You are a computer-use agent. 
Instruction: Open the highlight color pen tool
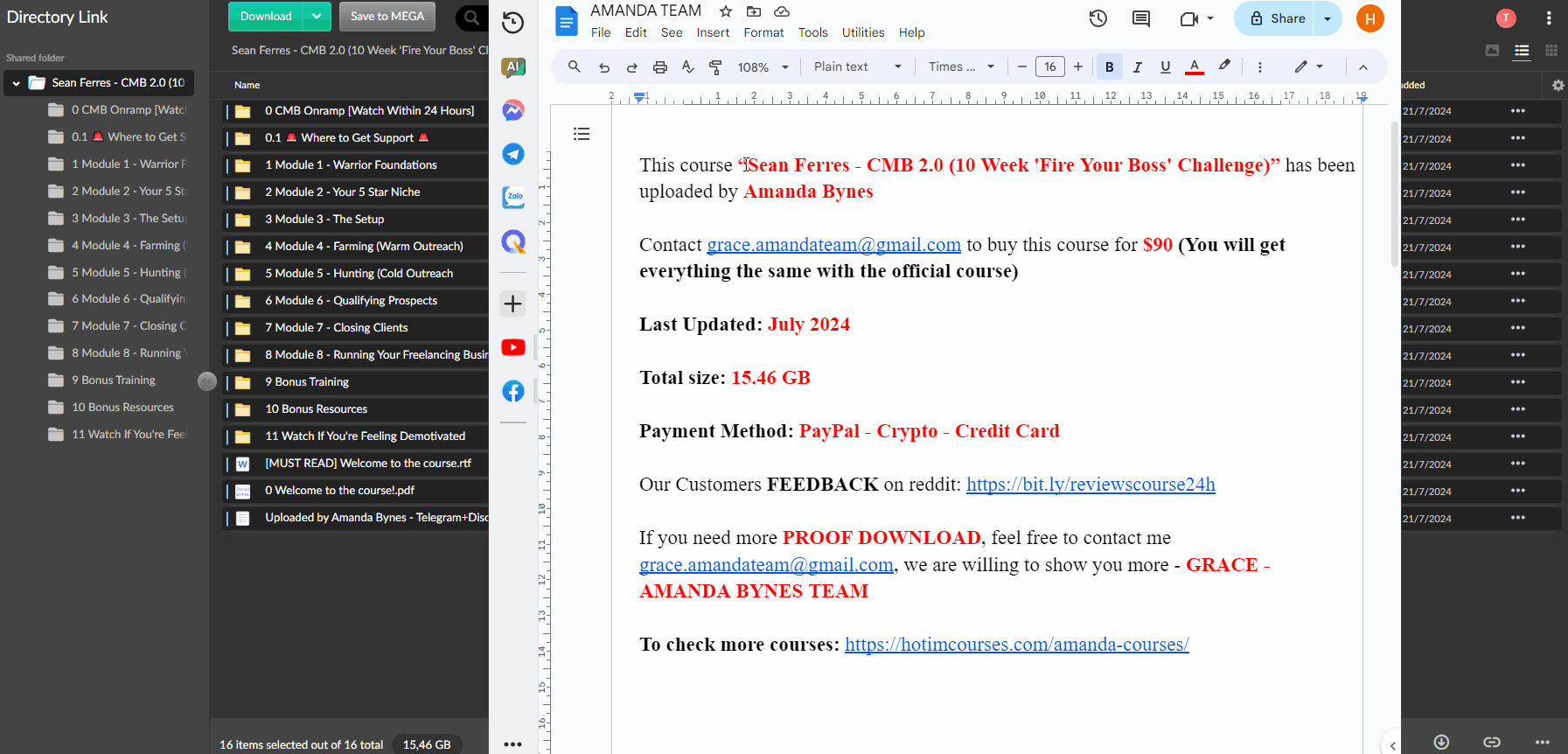(x=1224, y=66)
